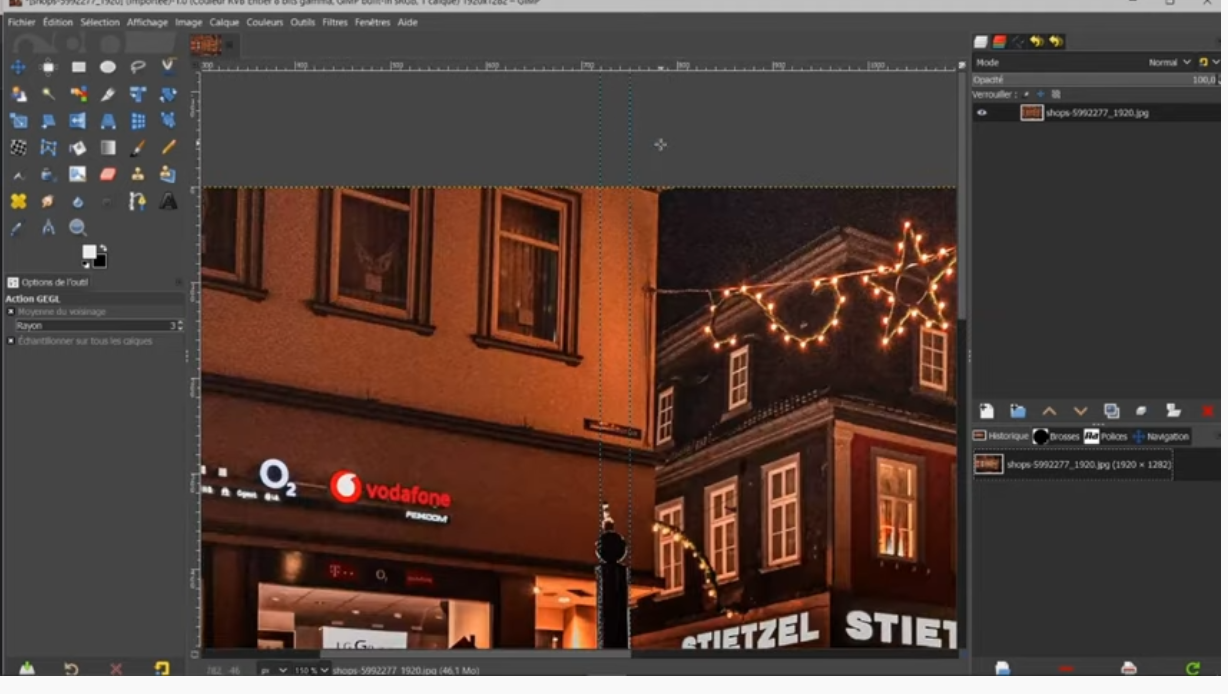1228x694 pixels.
Task: Delete the layer with the red X
Action: (1207, 411)
